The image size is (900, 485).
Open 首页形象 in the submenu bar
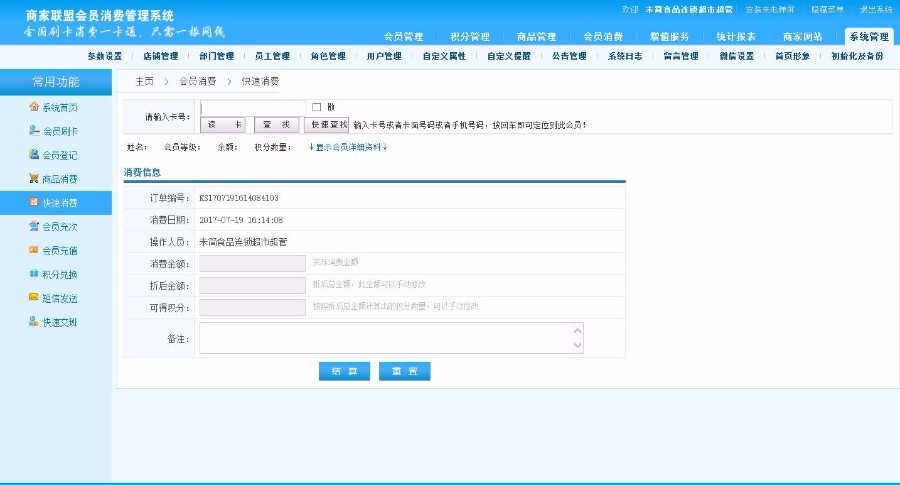click(793, 56)
